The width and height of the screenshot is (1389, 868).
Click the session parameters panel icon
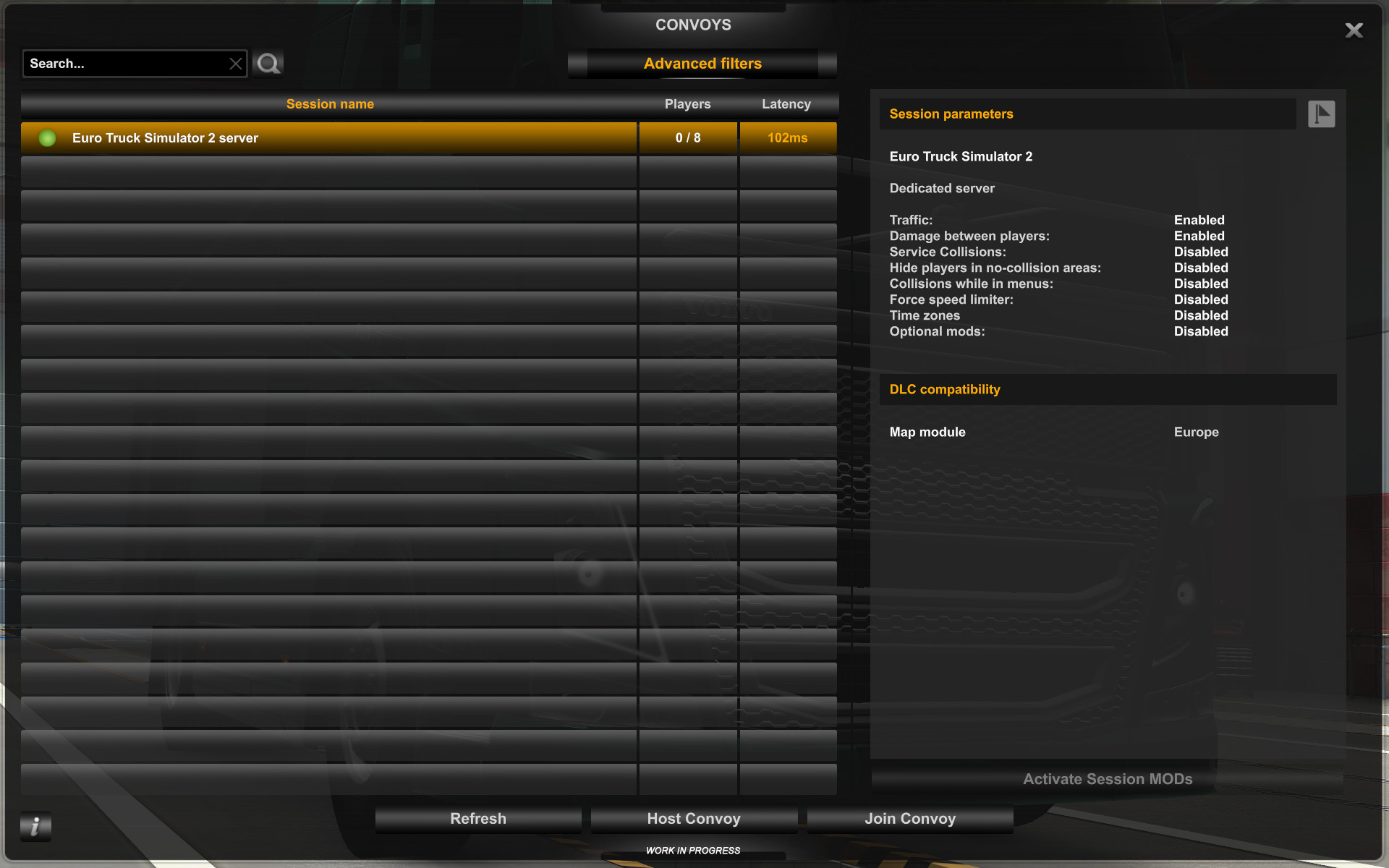click(1321, 113)
